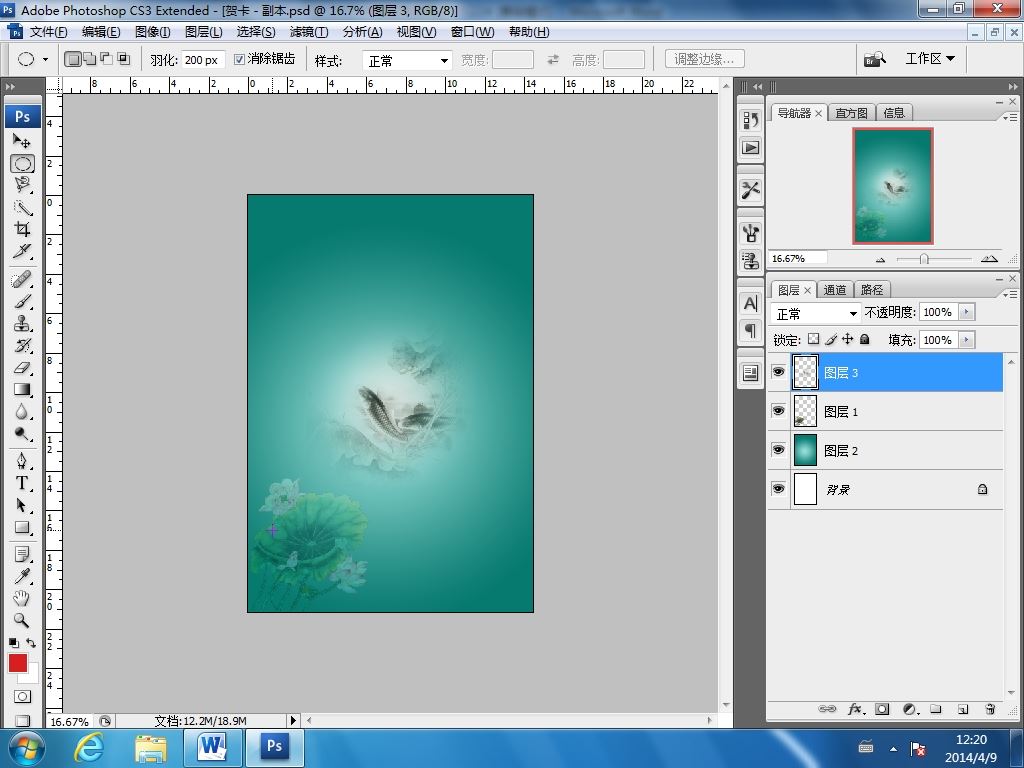Click the Refine Edge (调整边缘) button

point(704,60)
